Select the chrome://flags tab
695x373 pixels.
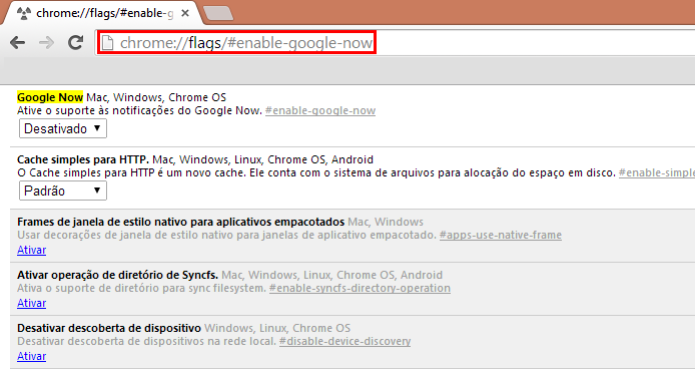tap(102, 13)
